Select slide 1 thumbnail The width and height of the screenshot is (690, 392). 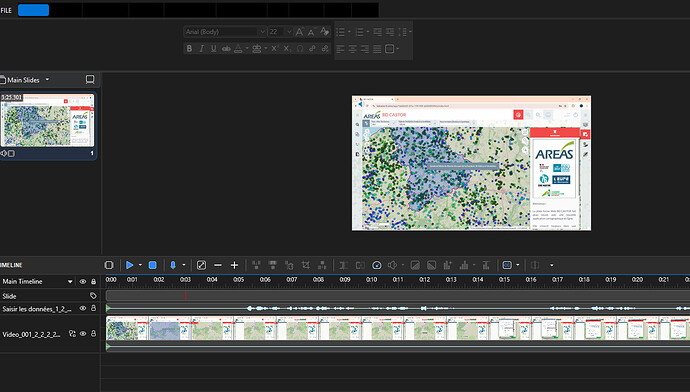48,120
